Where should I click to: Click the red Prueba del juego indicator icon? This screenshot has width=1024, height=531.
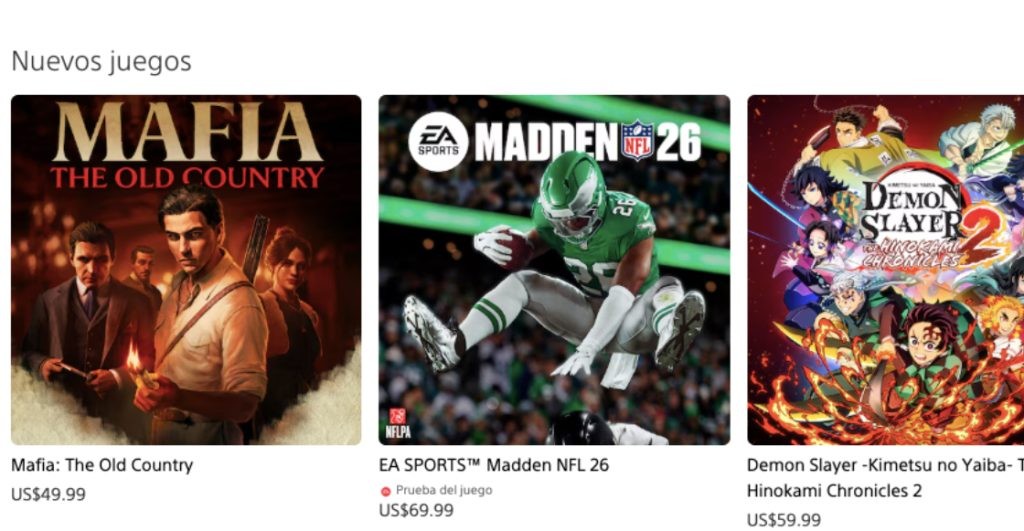point(386,491)
